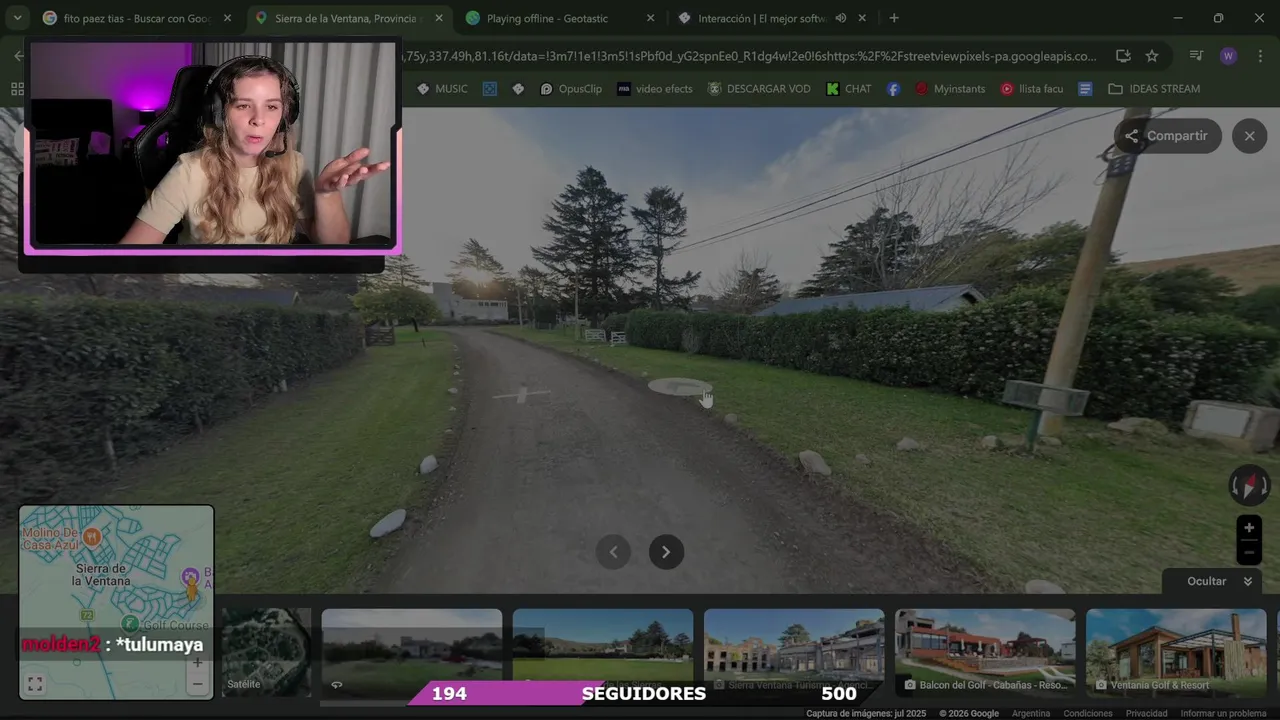Open the Google Docs bookmark icon
This screenshot has height=720, width=1280.
click(x=1085, y=89)
